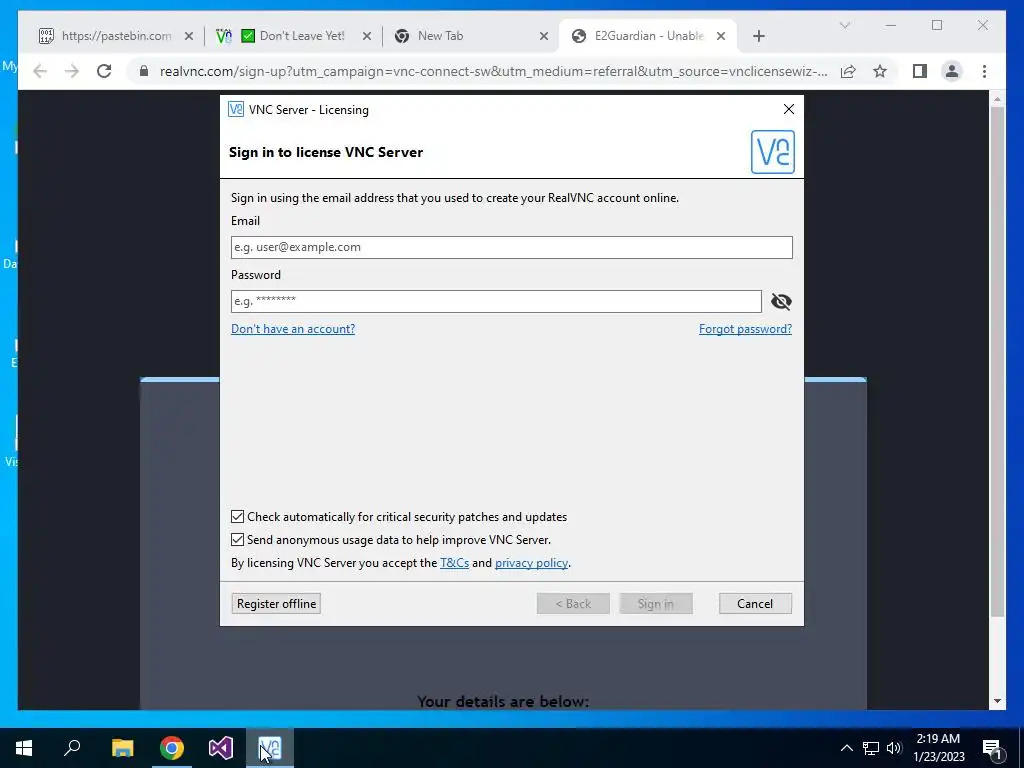
Task: Select VNC Server taskbar icon
Action: click(x=270, y=748)
